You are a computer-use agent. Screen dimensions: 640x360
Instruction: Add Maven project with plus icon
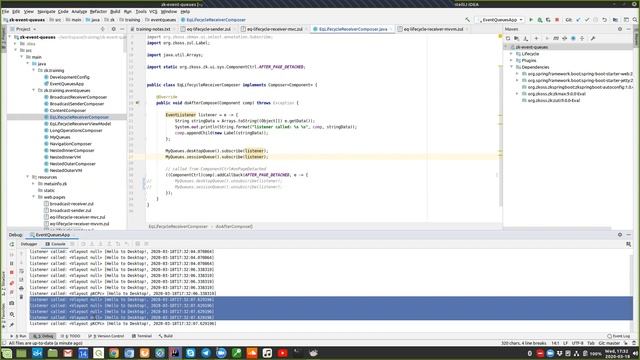tap(536, 38)
